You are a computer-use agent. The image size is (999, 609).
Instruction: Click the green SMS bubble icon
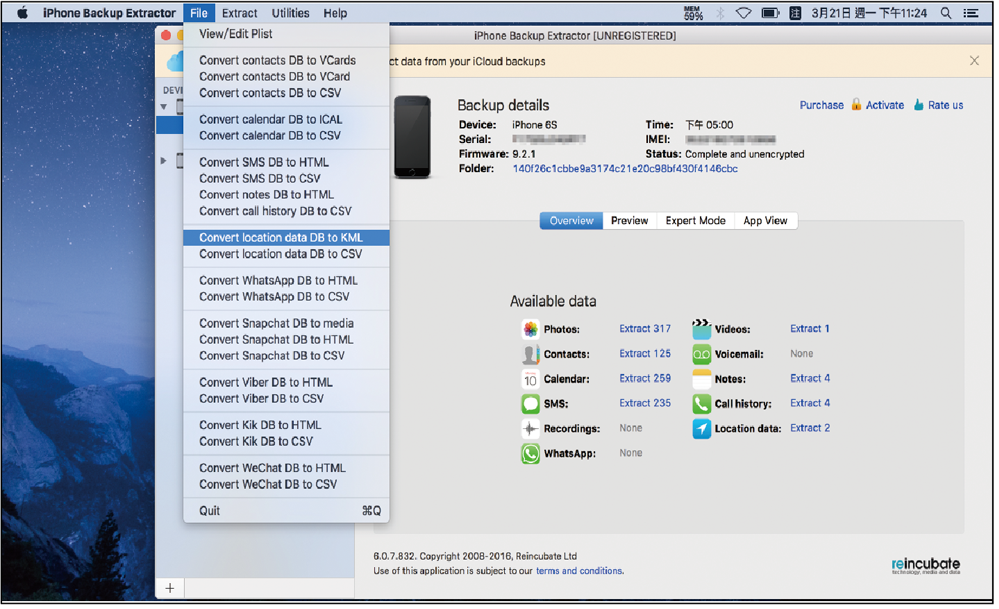point(530,403)
